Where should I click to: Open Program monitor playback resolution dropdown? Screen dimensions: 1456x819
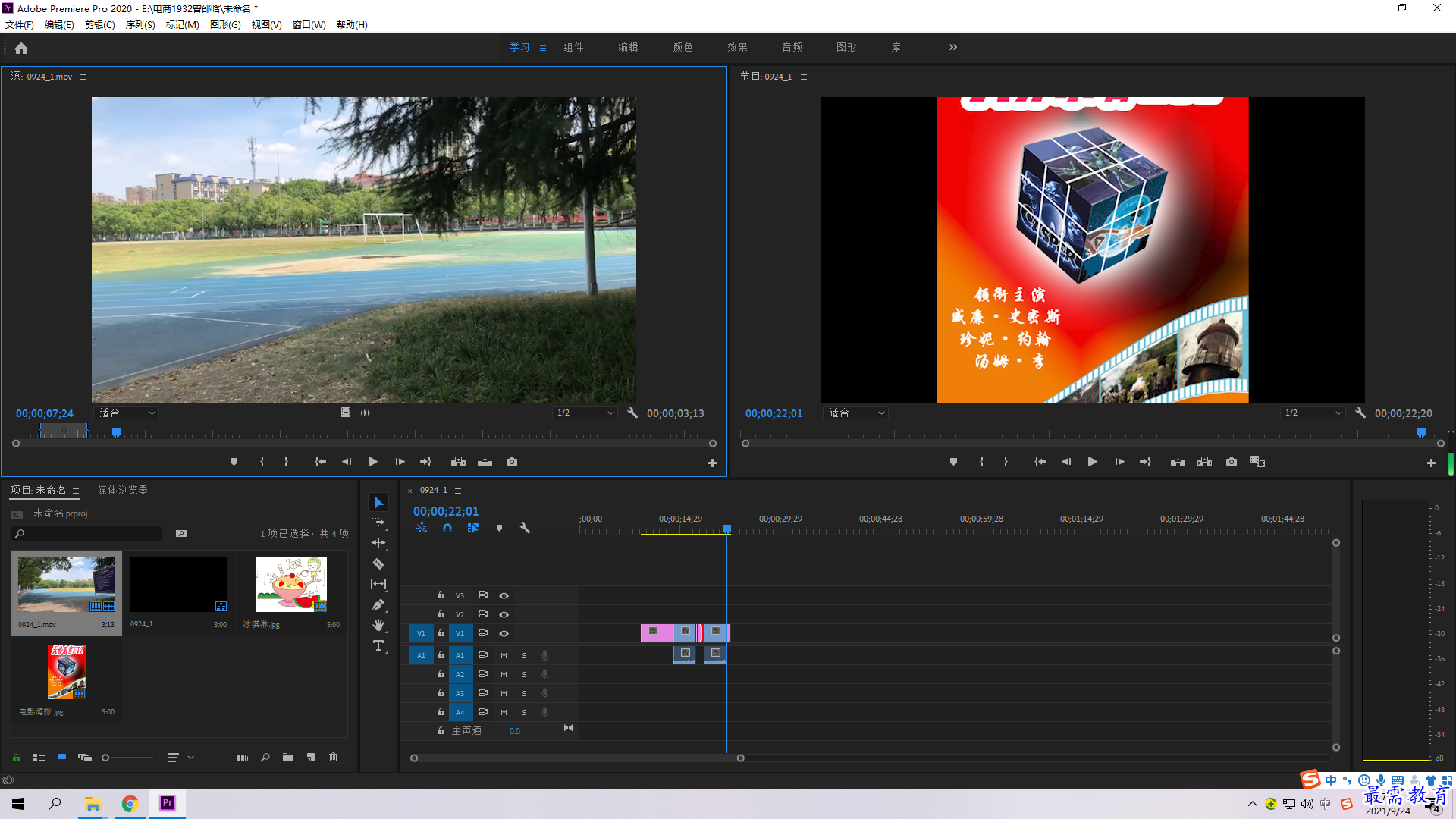(x=1313, y=413)
